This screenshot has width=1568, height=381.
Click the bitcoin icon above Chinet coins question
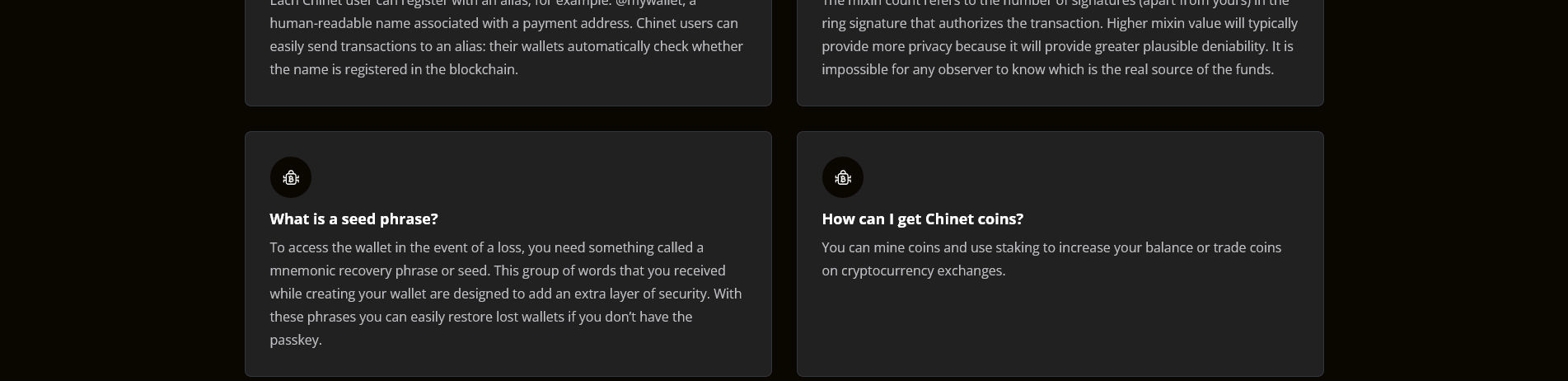pos(843,177)
